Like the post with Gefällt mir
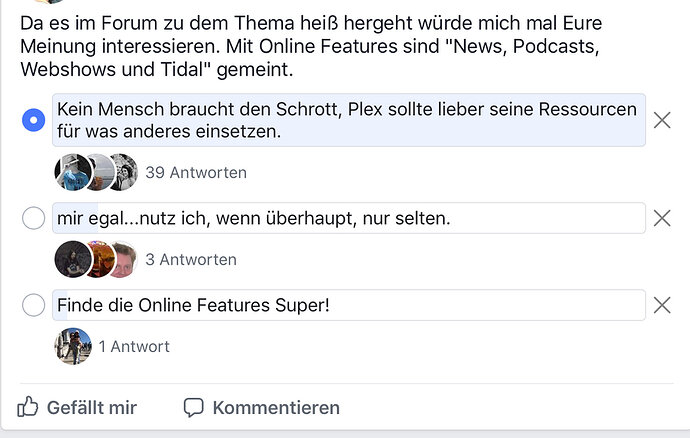 [x=78, y=407]
